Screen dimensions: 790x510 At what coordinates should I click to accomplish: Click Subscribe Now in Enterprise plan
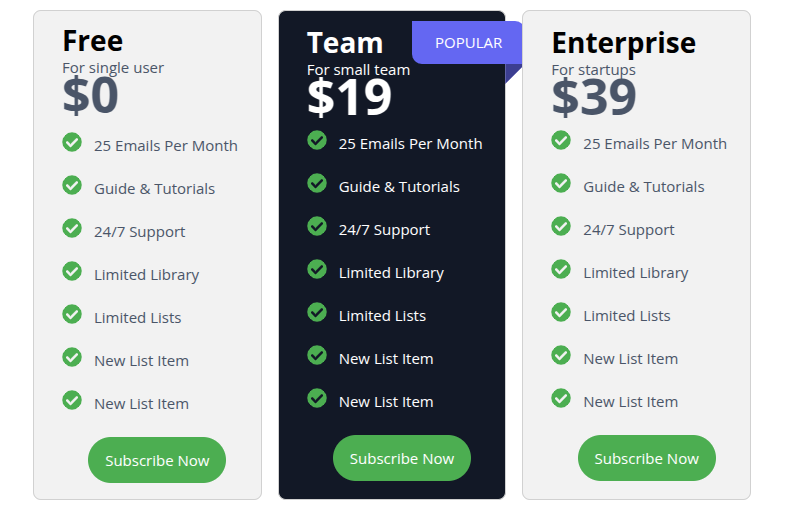coord(646,458)
